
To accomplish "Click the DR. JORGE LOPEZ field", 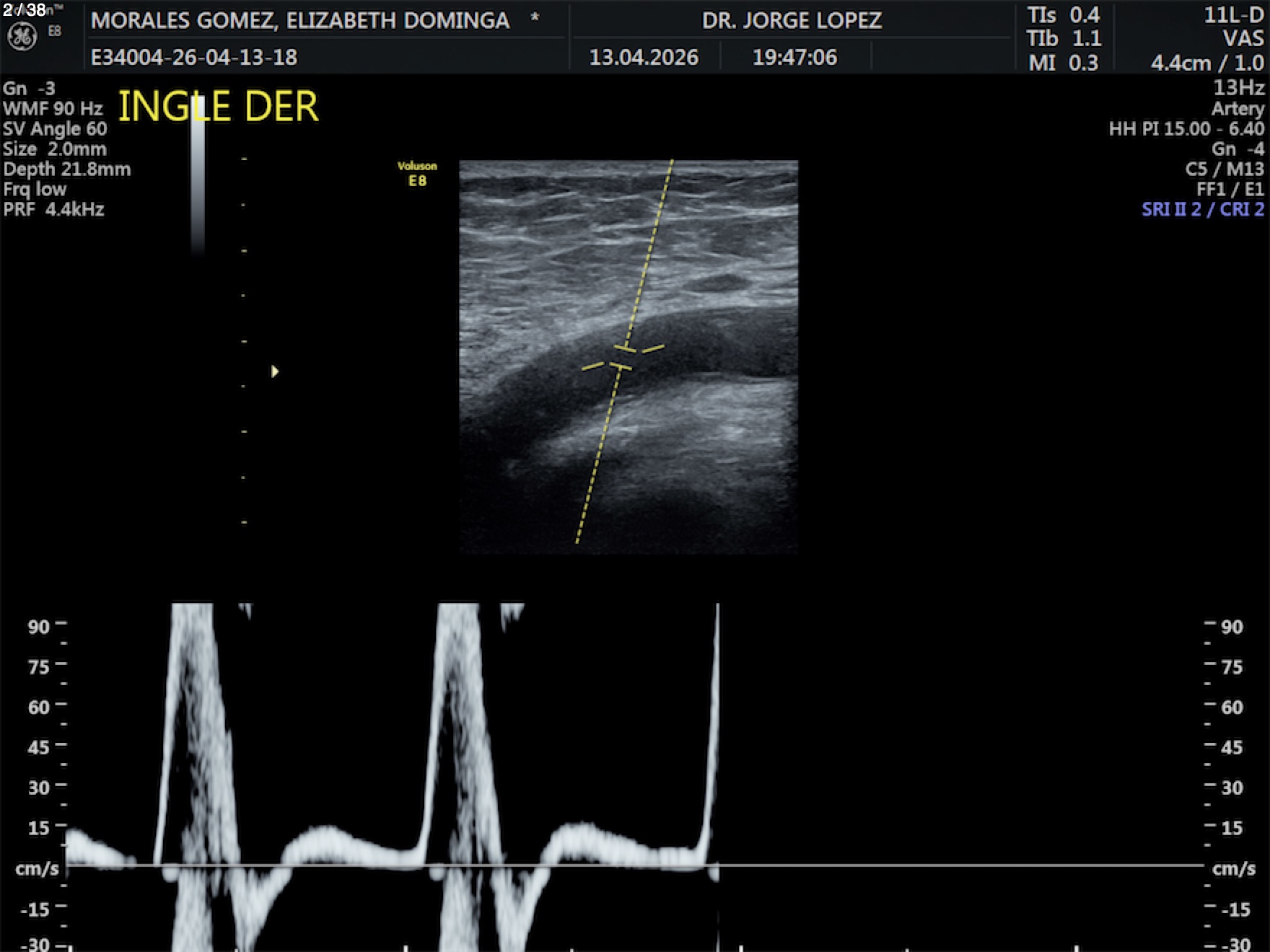I will pyautogui.click(x=792, y=20).
